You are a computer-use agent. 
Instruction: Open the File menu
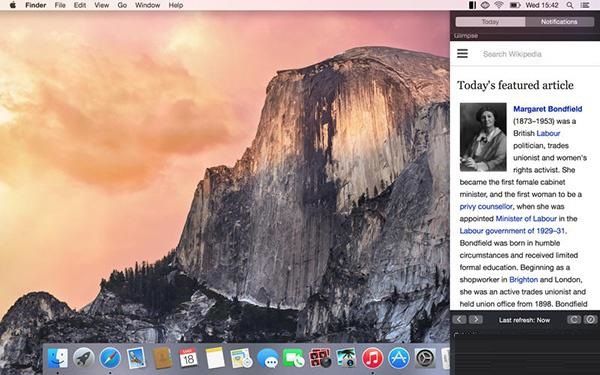tap(60, 5)
